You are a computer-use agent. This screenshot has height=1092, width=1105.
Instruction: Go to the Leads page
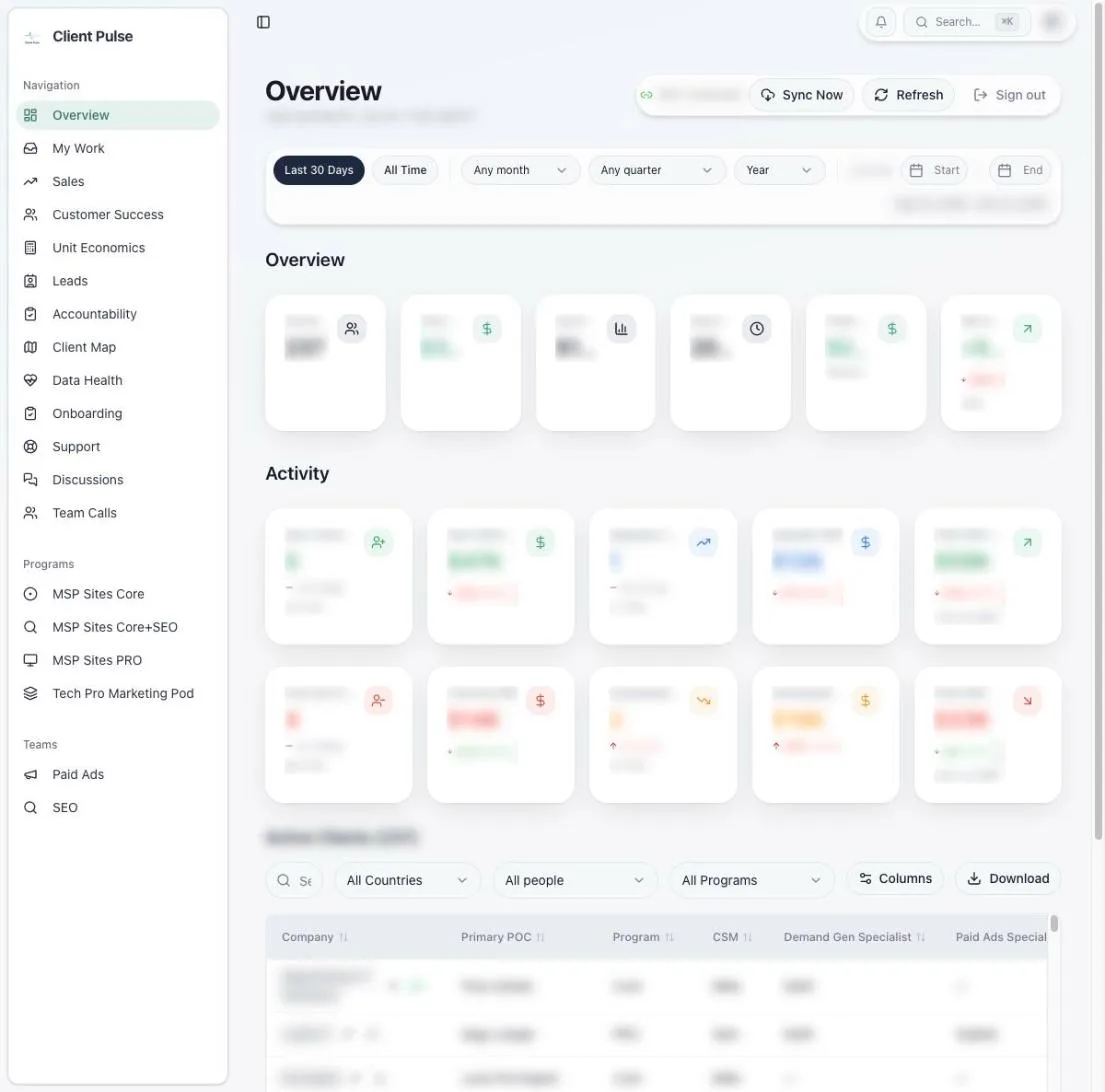(x=118, y=280)
